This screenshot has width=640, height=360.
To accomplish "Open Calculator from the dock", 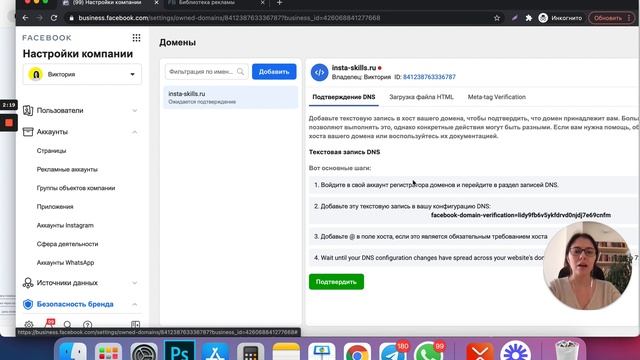I will pyautogui.click(x=250, y=351).
